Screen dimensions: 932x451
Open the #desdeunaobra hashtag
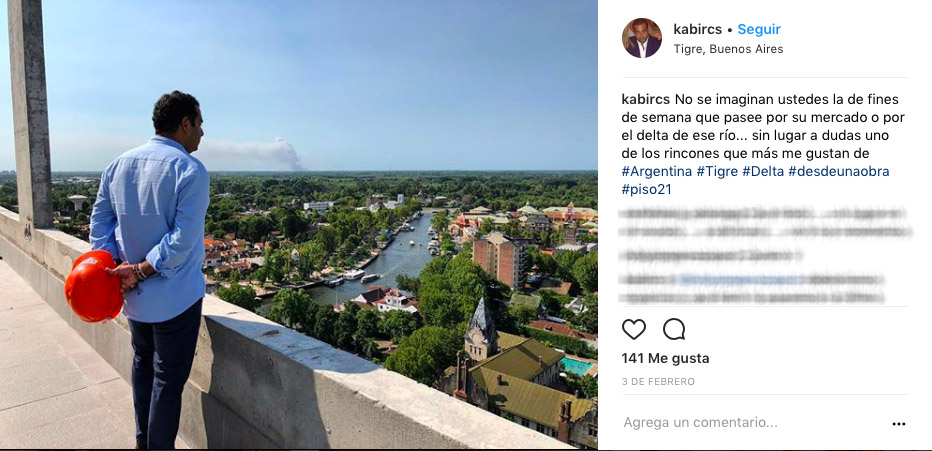point(839,172)
